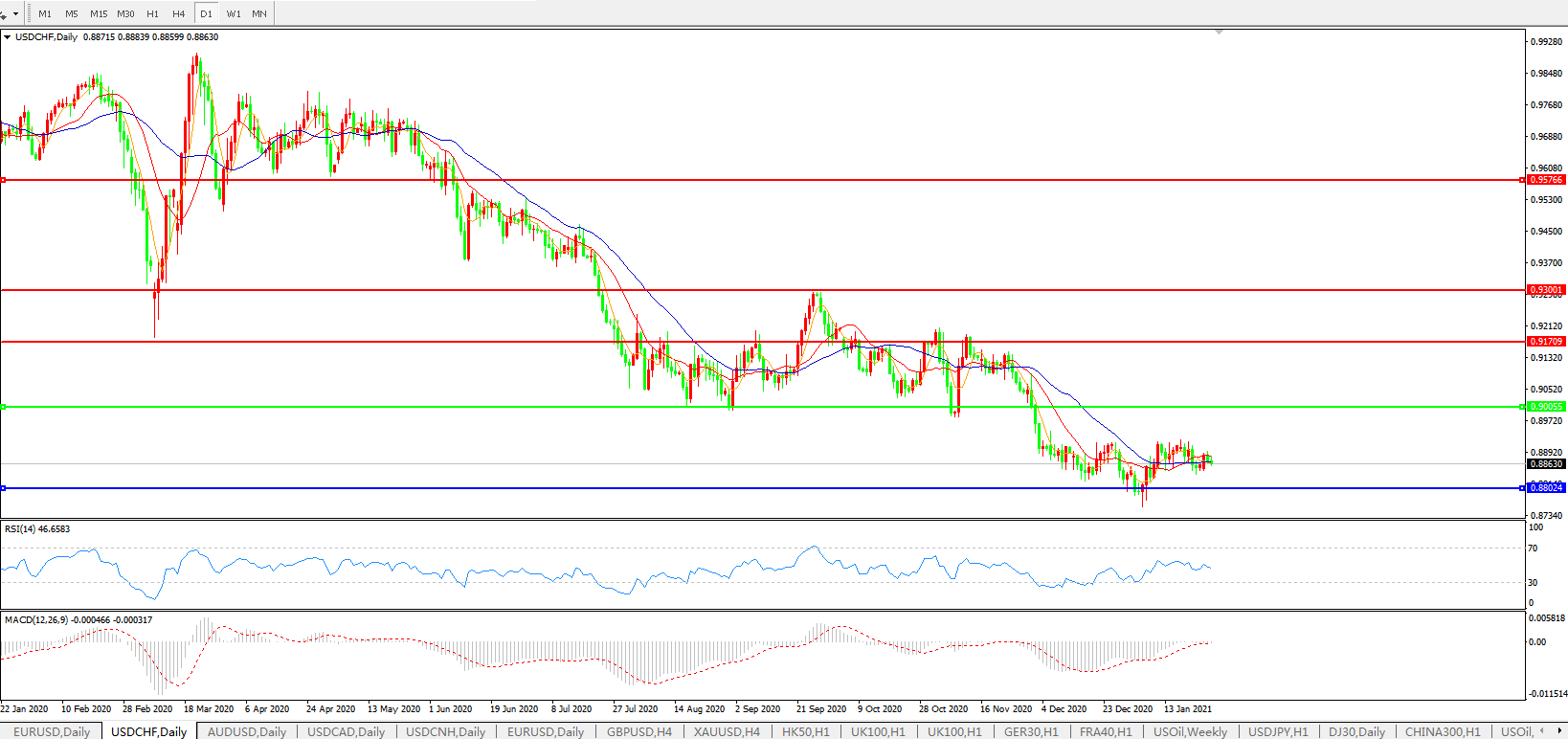Viewport: 1568px width, 739px height.
Task: Open the AUDUSD,Daily chart tab
Action: [x=247, y=731]
